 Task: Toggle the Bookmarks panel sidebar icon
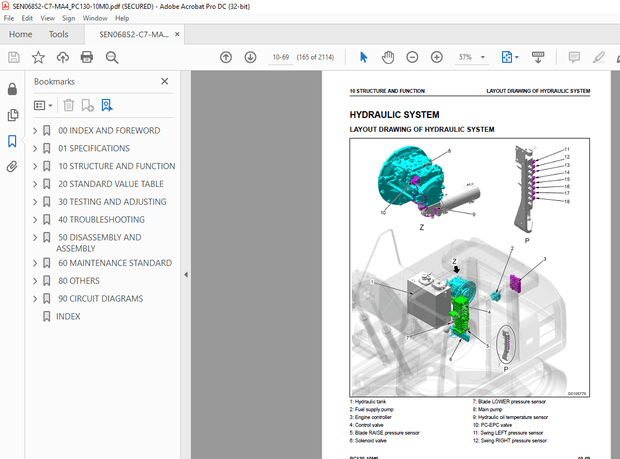pyautogui.click(x=12, y=141)
